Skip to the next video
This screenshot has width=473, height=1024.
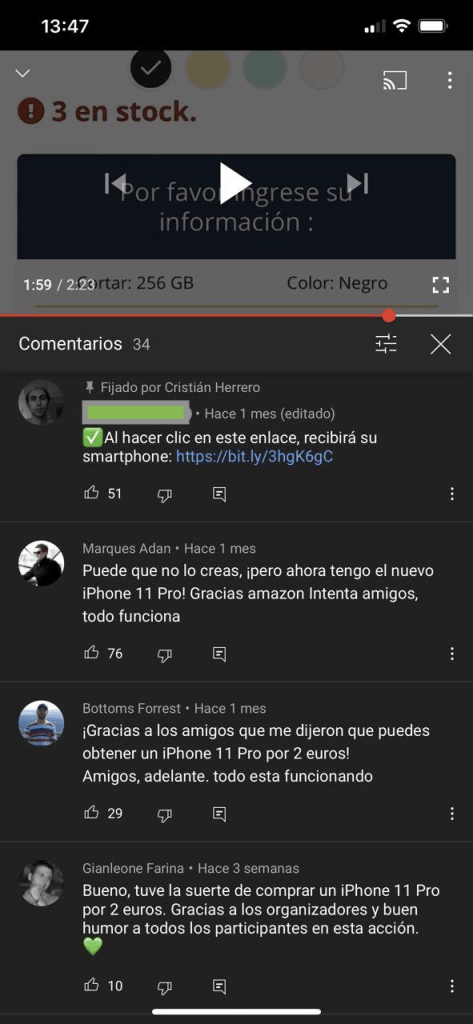358,184
